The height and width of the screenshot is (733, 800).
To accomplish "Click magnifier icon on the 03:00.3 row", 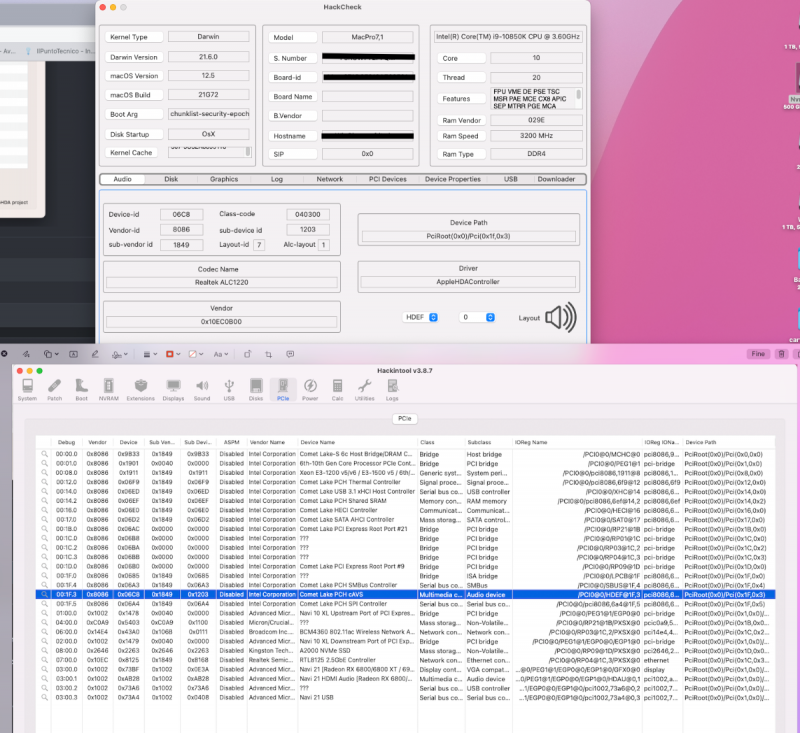I will pyautogui.click(x=44, y=697).
